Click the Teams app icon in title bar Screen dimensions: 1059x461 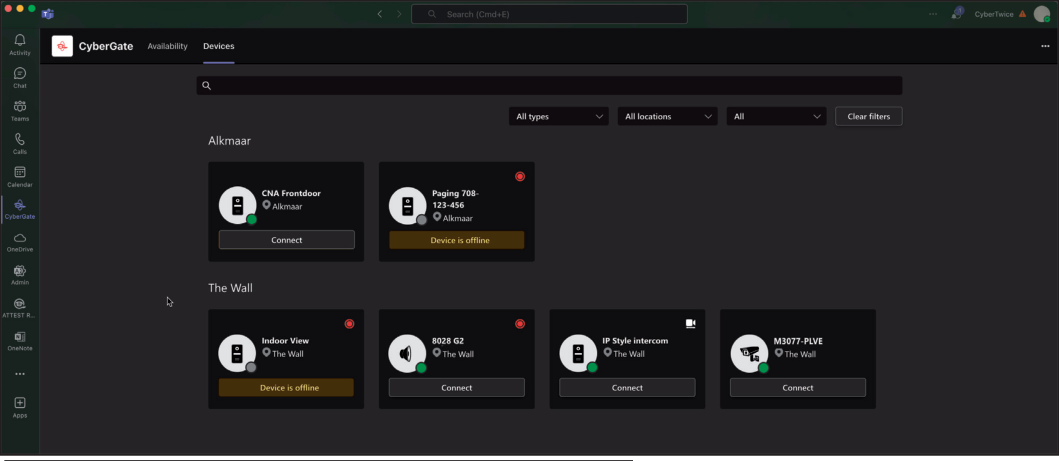pyautogui.click(x=47, y=14)
